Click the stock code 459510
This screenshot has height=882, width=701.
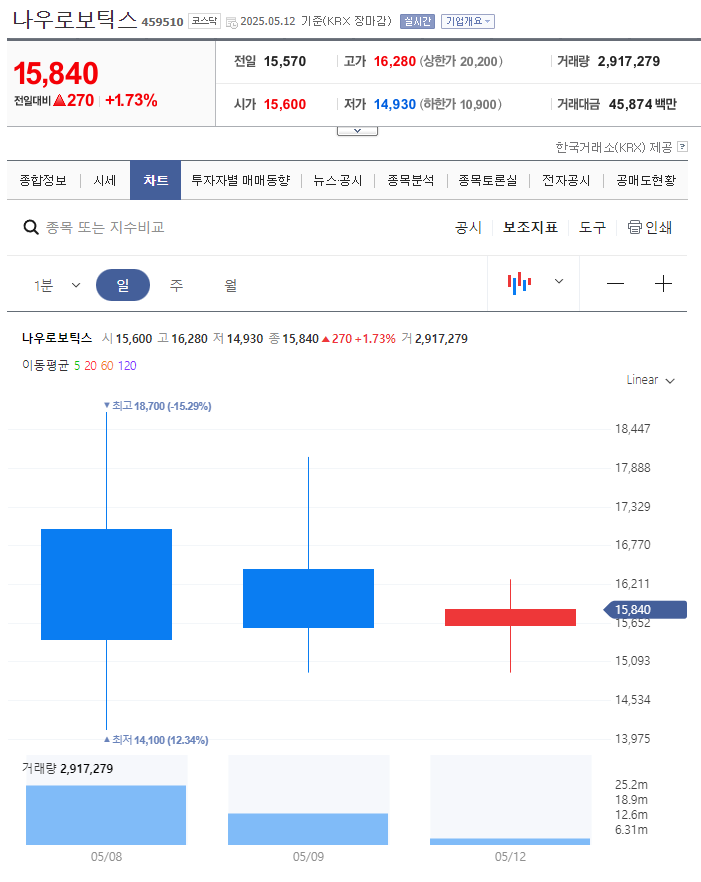[162, 22]
